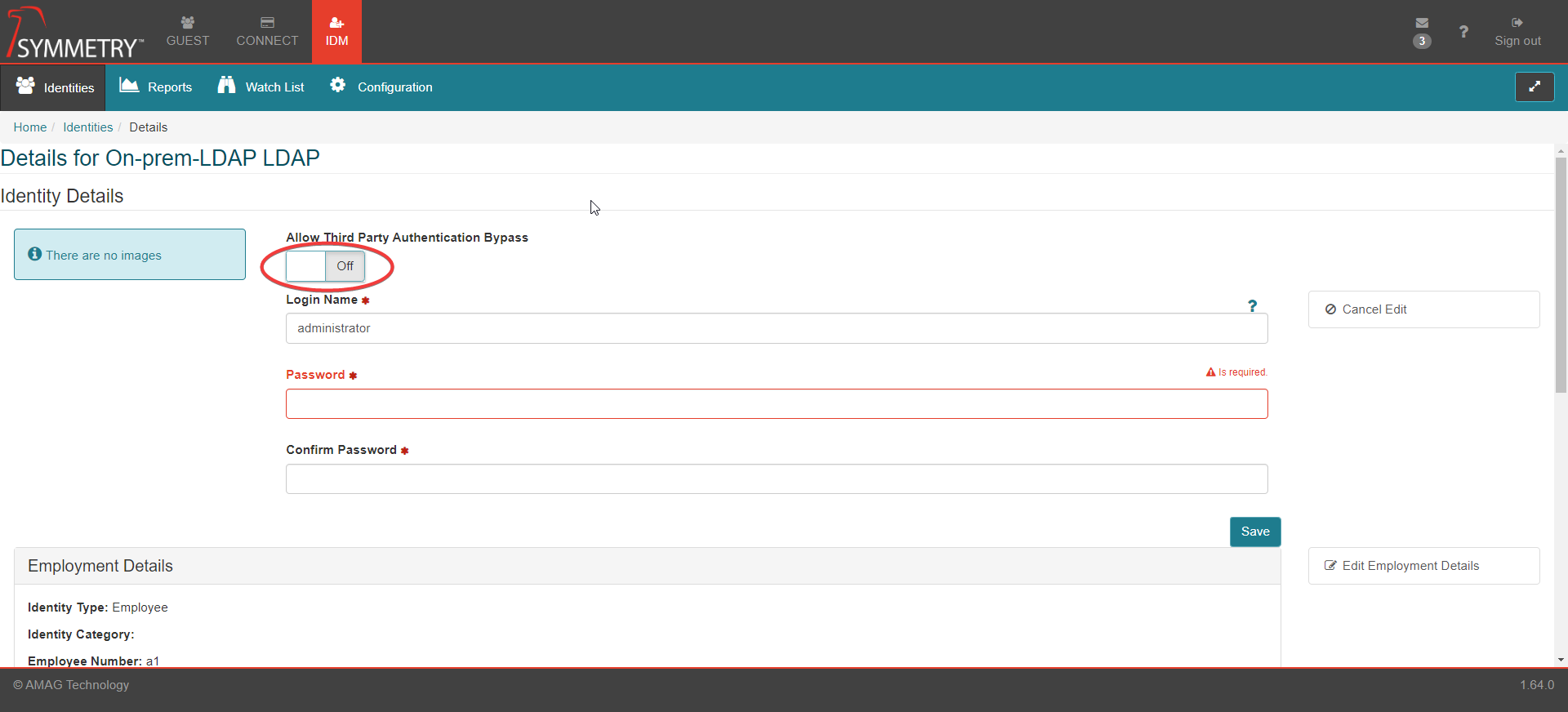Click into the Password field
The height and width of the screenshot is (712, 1568).
776,404
